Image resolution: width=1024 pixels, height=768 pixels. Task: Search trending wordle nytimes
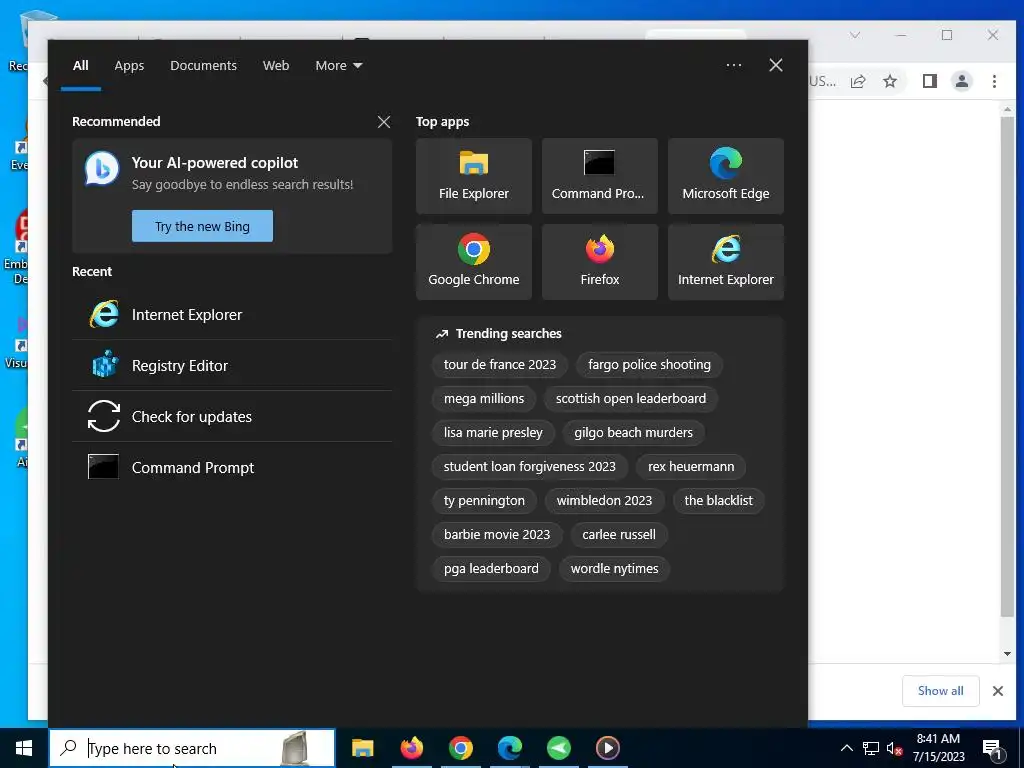615,568
